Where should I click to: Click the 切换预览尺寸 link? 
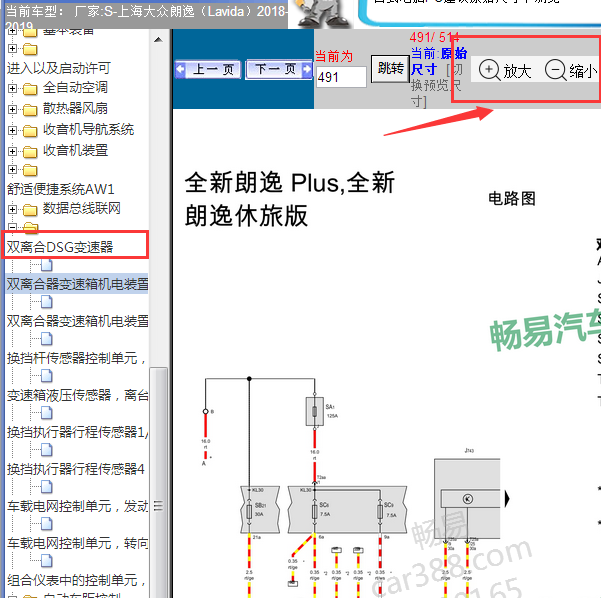point(437,85)
